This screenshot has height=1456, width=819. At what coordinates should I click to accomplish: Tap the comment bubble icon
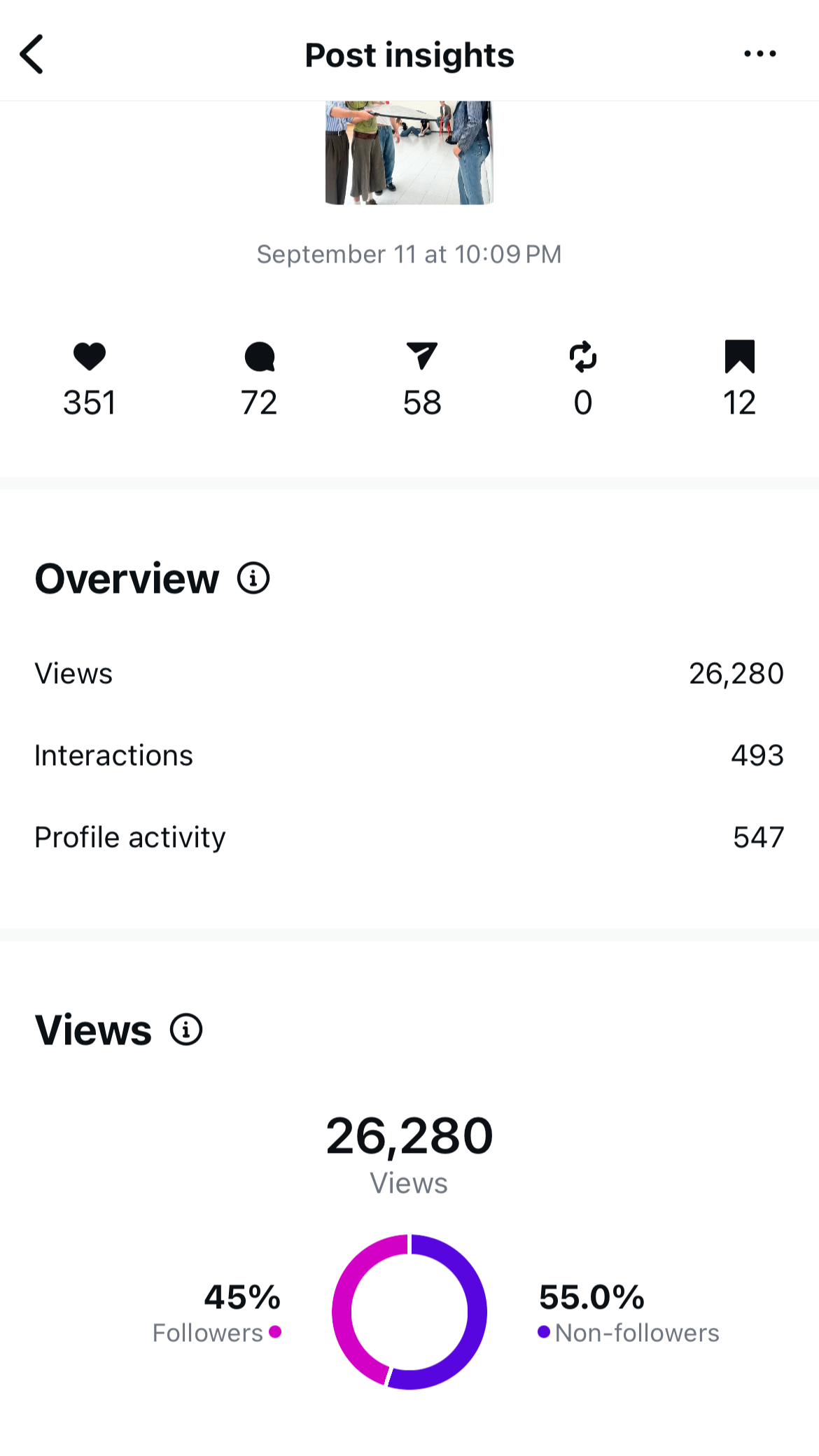pos(260,356)
